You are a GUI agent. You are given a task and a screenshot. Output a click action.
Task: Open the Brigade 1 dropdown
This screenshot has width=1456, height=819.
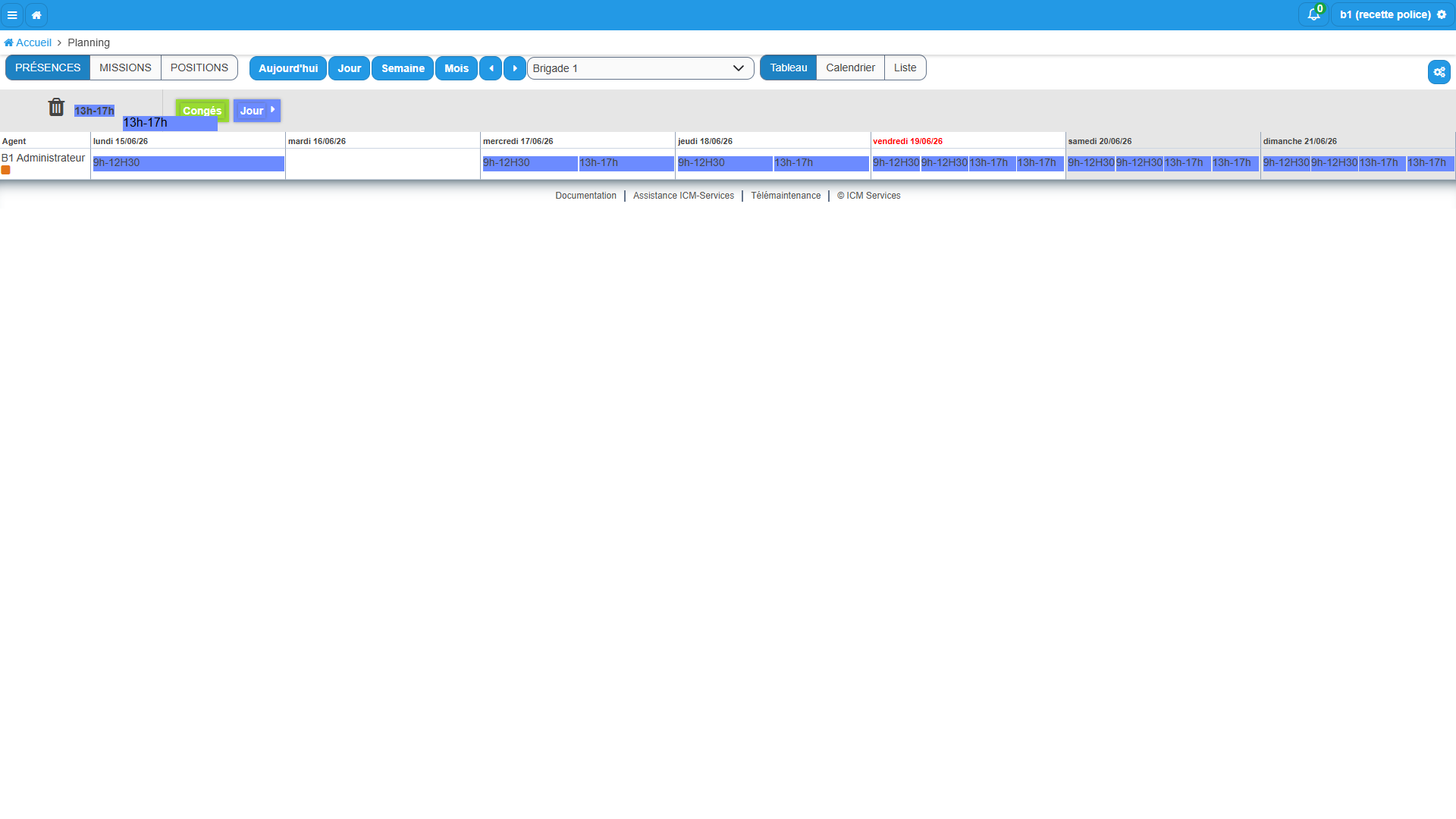tap(640, 68)
